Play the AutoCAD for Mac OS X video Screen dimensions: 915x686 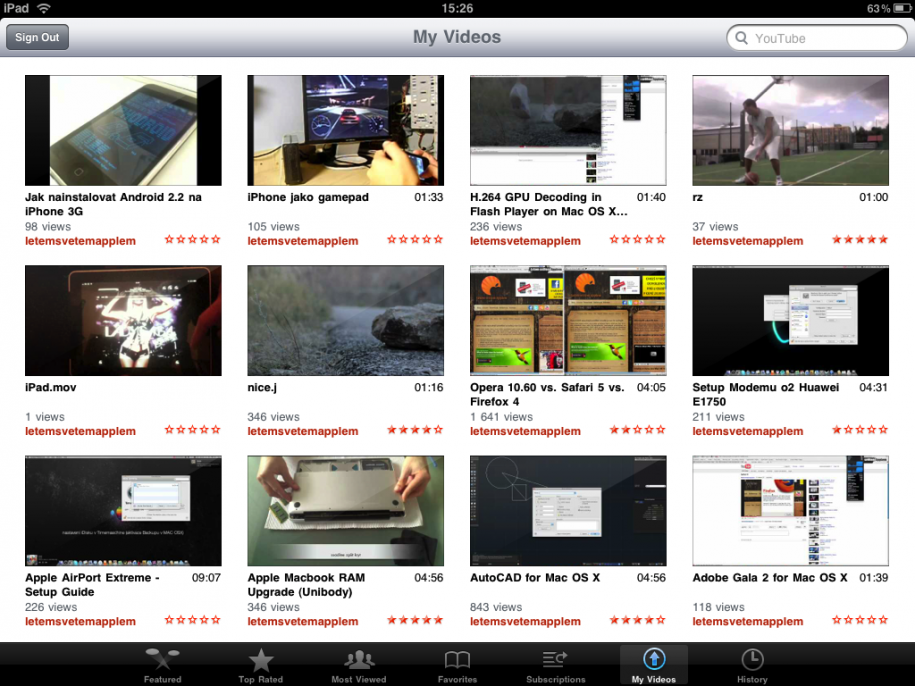click(x=567, y=510)
